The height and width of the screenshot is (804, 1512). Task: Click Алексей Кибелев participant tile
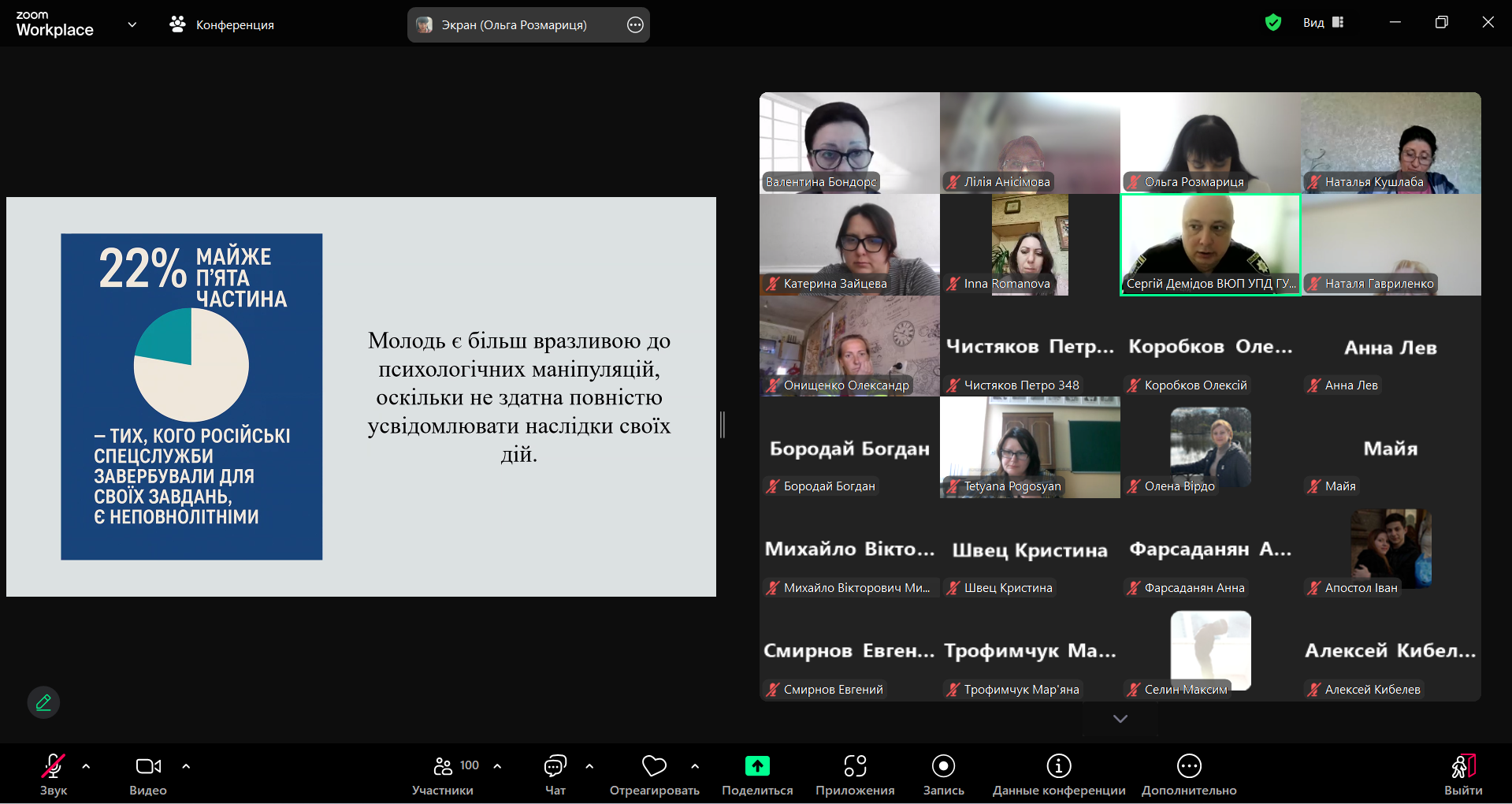[x=1391, y=650]
